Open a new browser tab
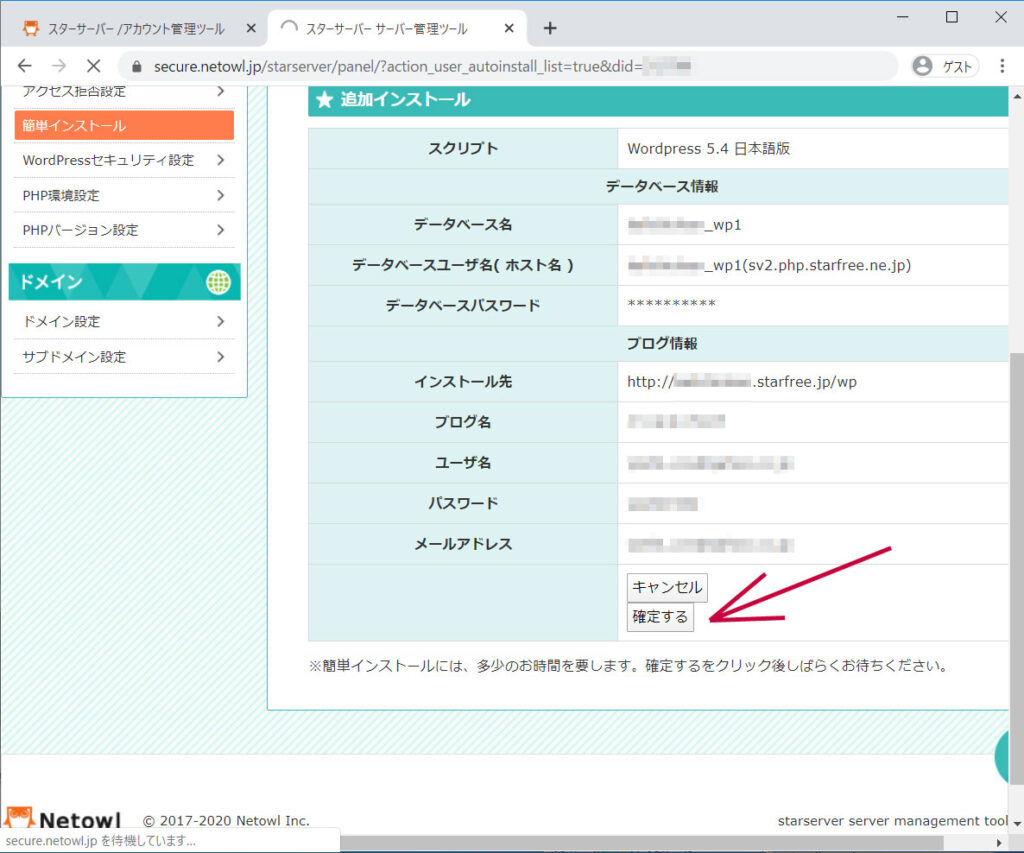 coord(550,28)
